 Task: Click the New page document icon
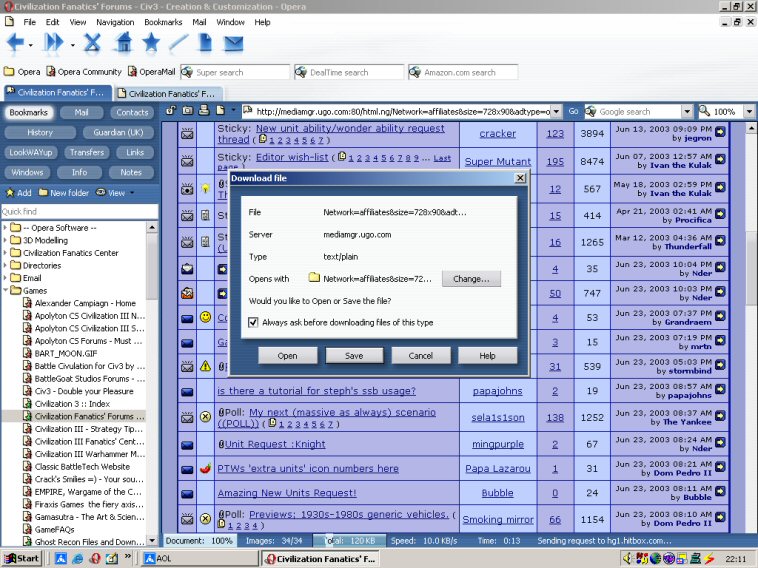pyautogui.click(x=205, y=43)
